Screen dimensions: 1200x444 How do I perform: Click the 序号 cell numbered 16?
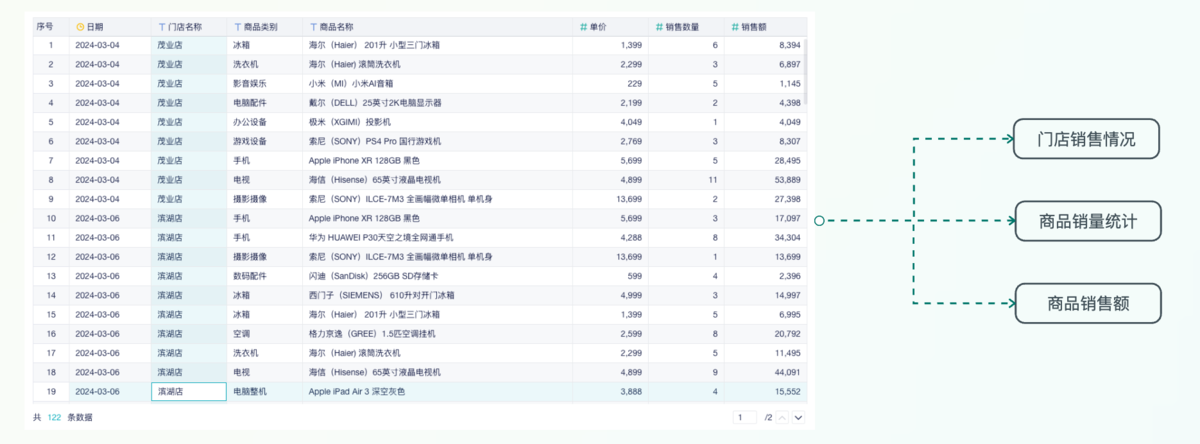[x=50, y=334]
